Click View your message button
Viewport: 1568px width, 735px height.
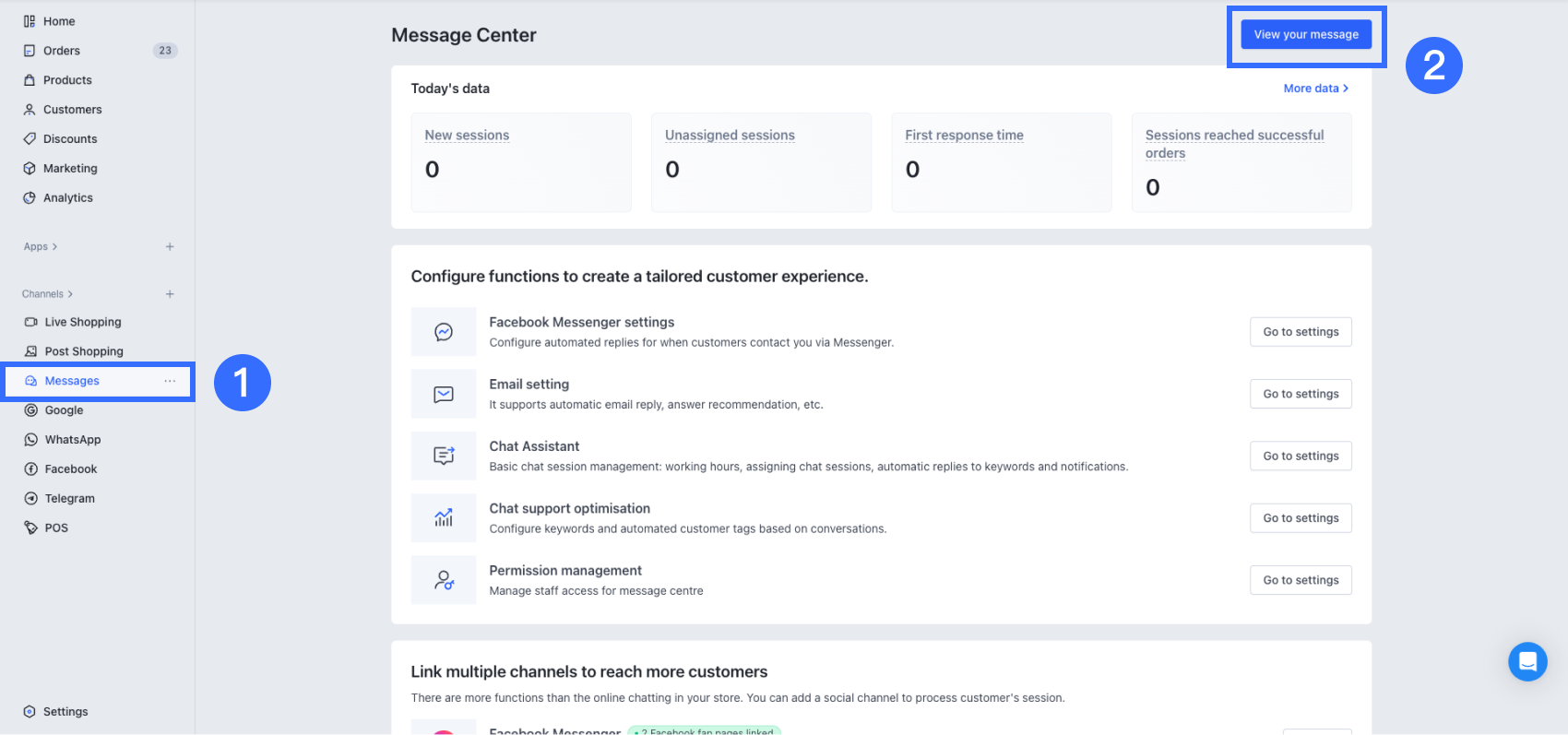point(1306,35)
